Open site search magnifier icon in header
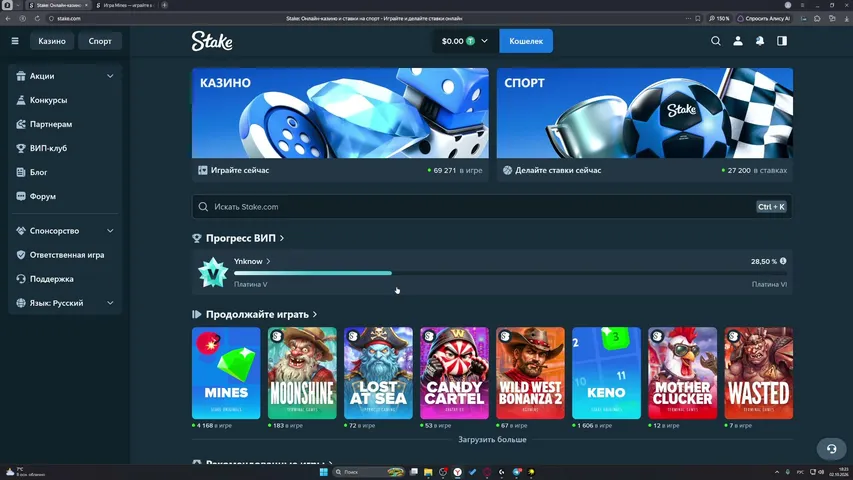This screenshot has width=853, height=480. pos(715,41)
